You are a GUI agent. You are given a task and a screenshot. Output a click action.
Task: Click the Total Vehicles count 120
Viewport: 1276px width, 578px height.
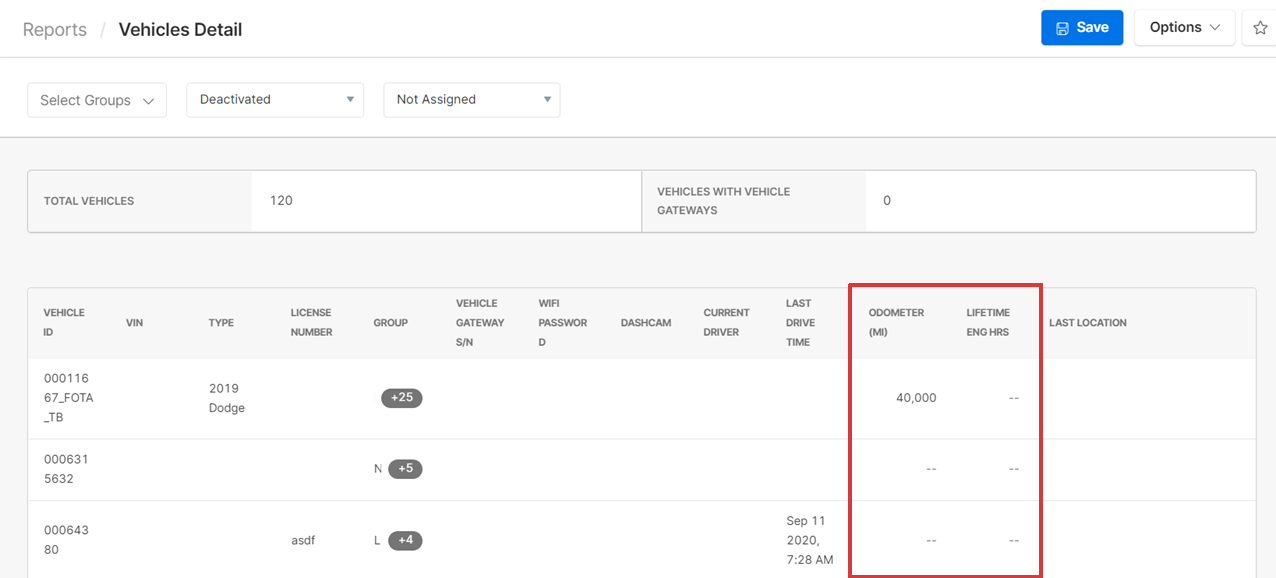(281, 201)
